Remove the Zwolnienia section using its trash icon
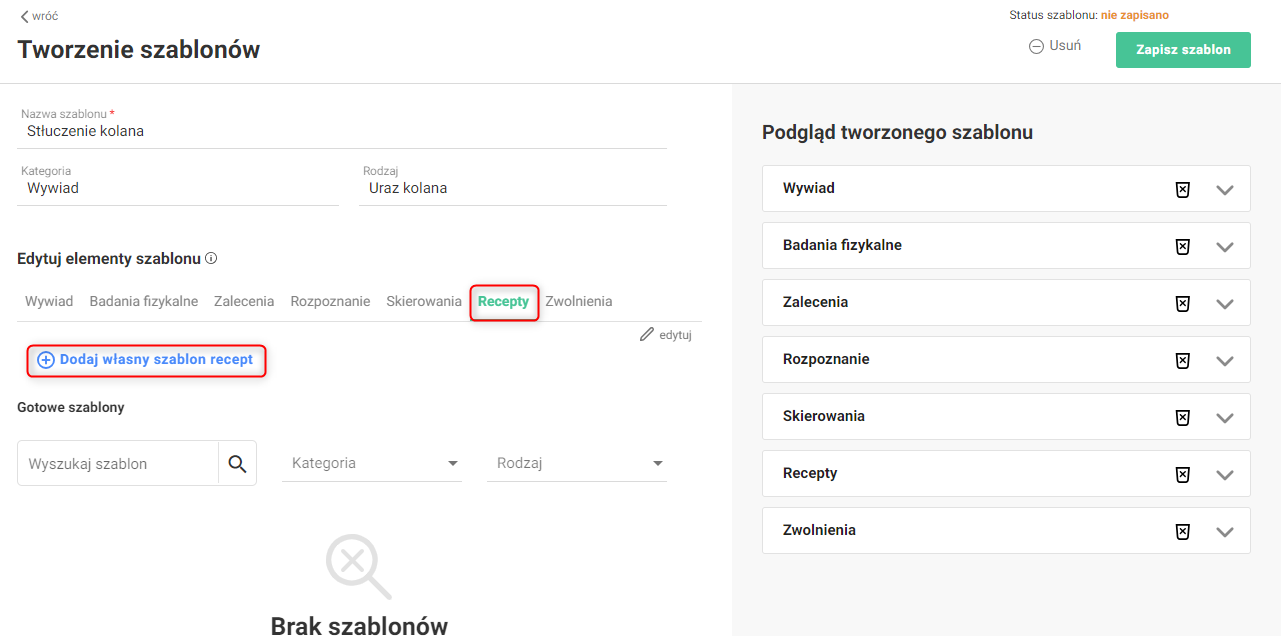 [1182, 531]
